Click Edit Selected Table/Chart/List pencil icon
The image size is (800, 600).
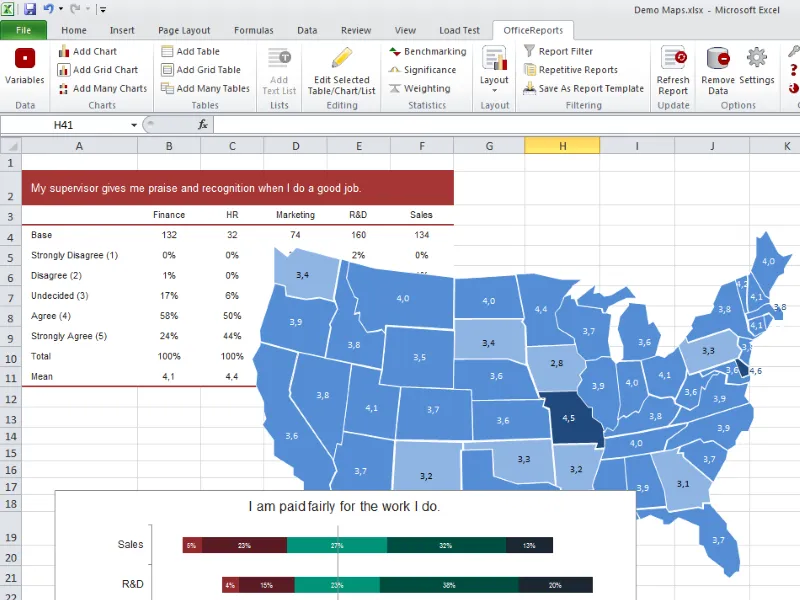342,57
